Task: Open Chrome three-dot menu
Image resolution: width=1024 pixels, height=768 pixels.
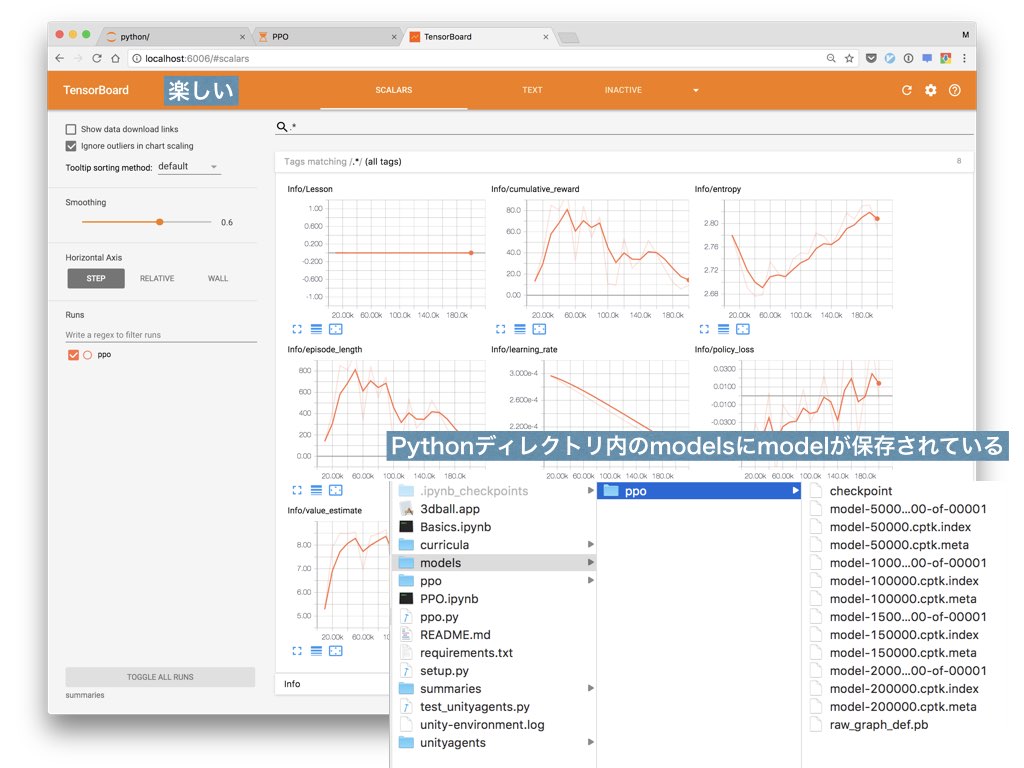Action: [965, 58]
